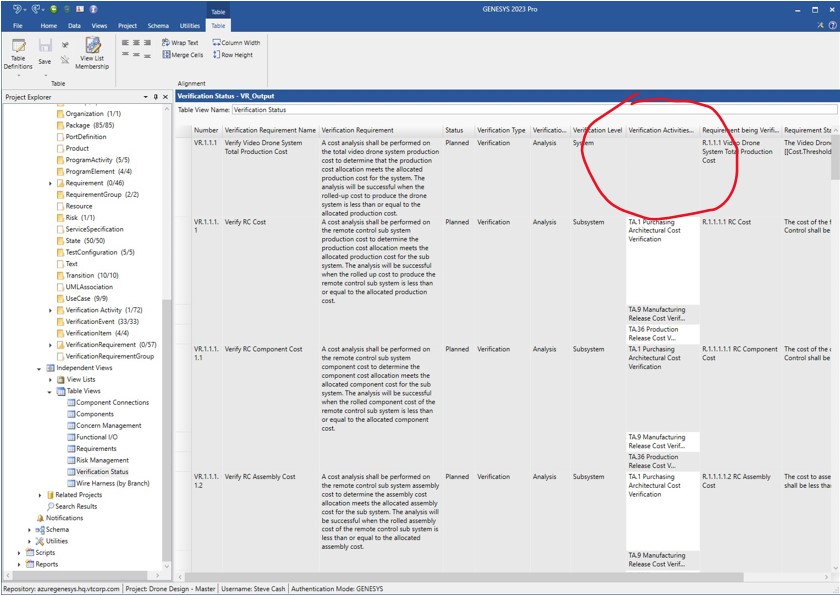This screenshot has width=840, height=596.
Task: Click the Column Width adjustment icon
Action: click(216, 42)
